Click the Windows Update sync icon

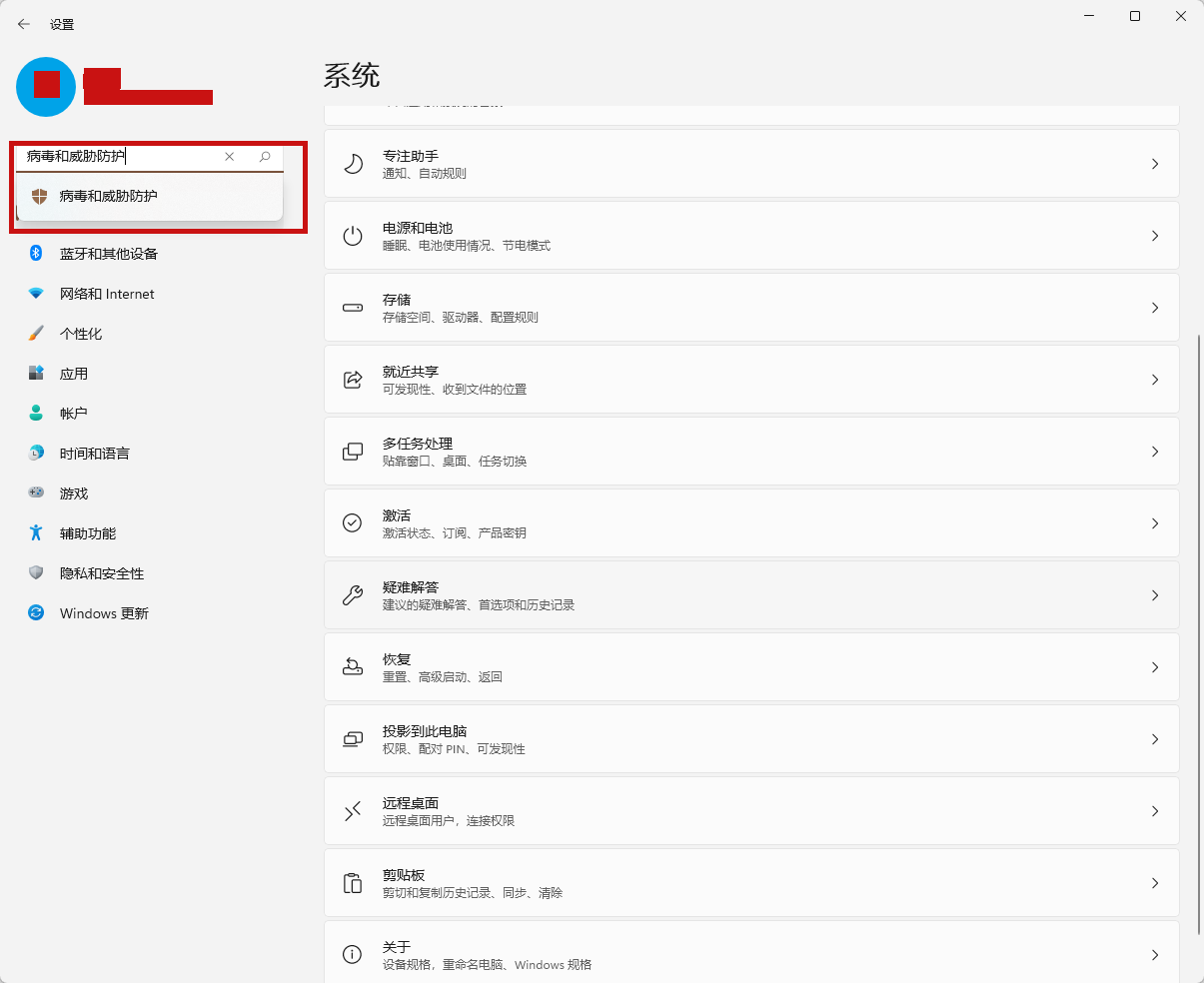(x=36, y=613)
